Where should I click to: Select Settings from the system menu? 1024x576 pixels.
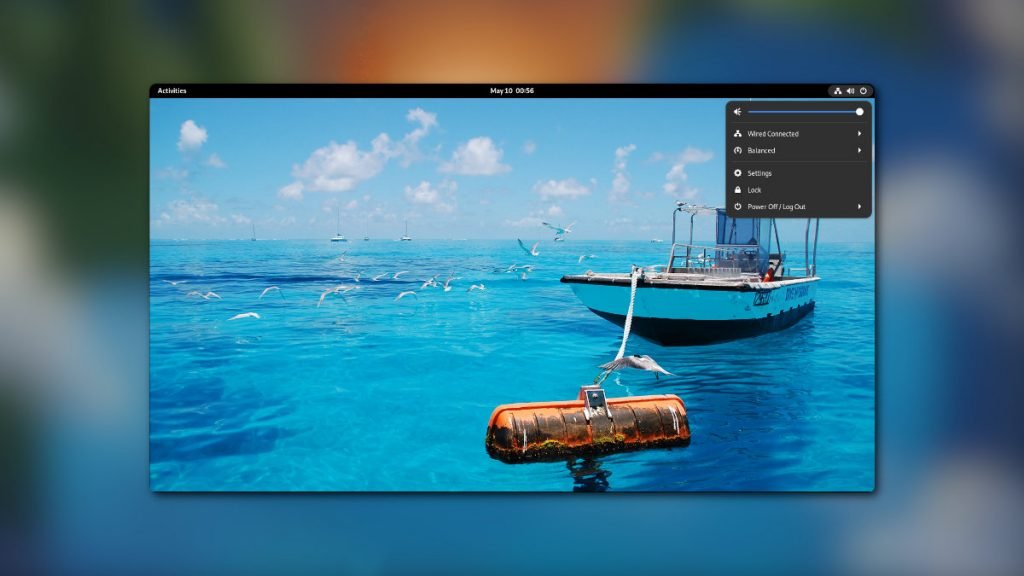point(760,173)
